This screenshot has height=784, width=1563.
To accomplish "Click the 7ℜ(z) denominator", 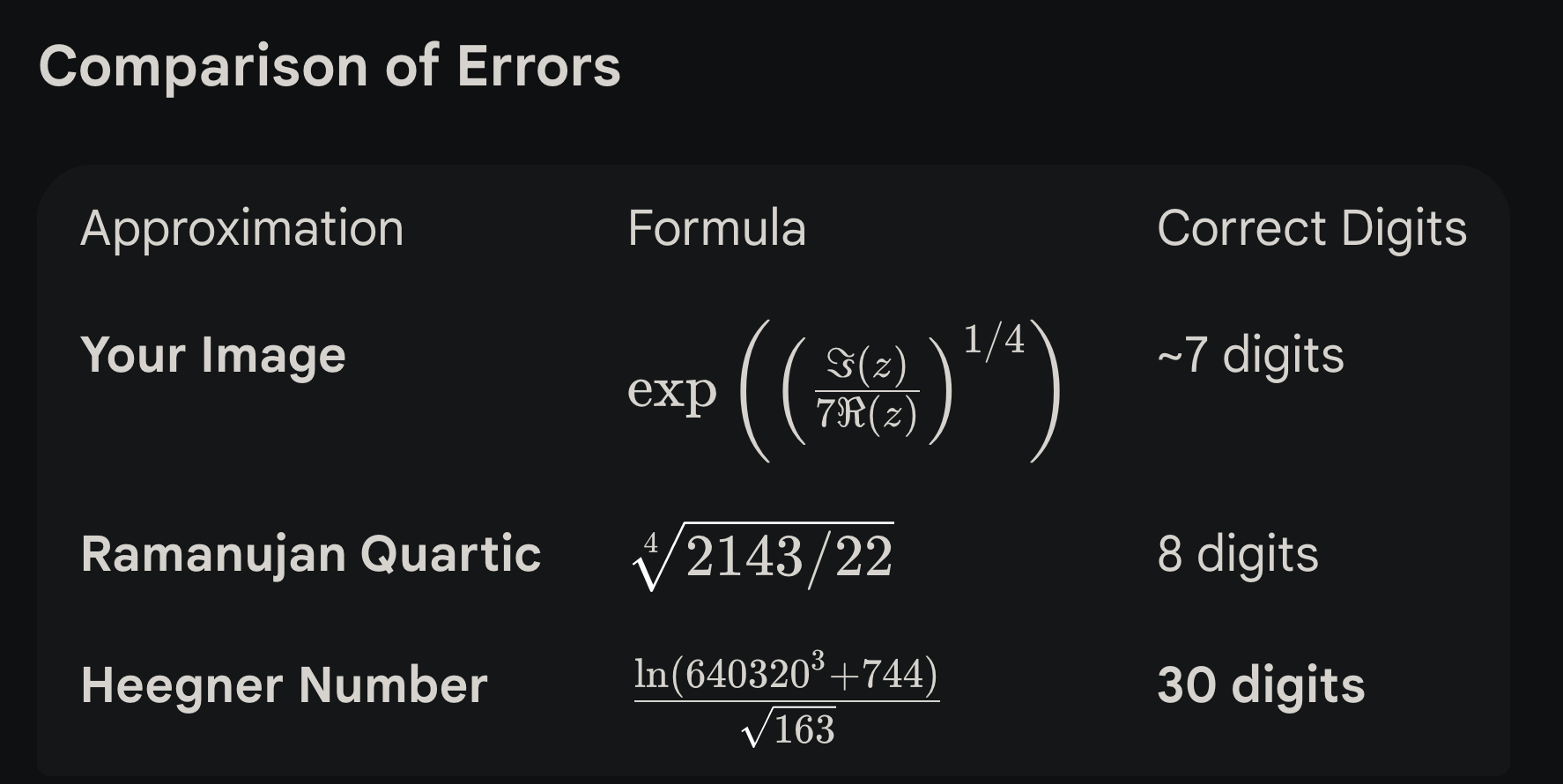I will point(866,413).
